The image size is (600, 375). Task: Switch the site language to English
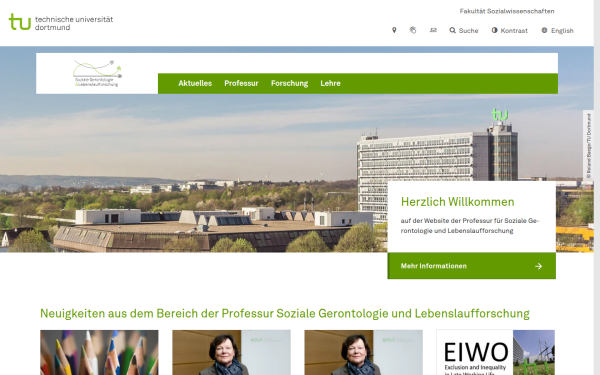pos(558,31)
